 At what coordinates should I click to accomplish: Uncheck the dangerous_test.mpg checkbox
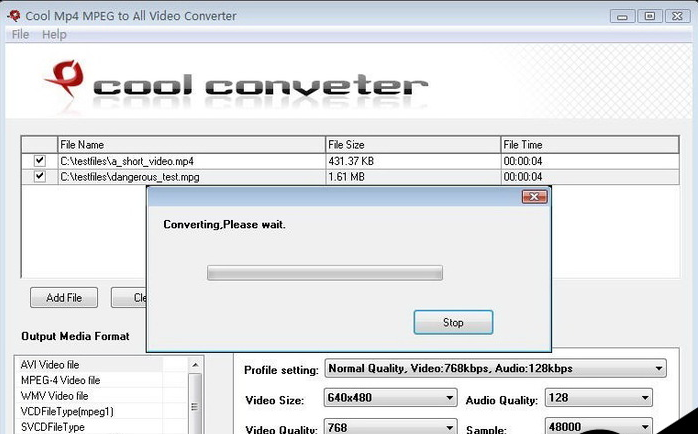[40, 176]
